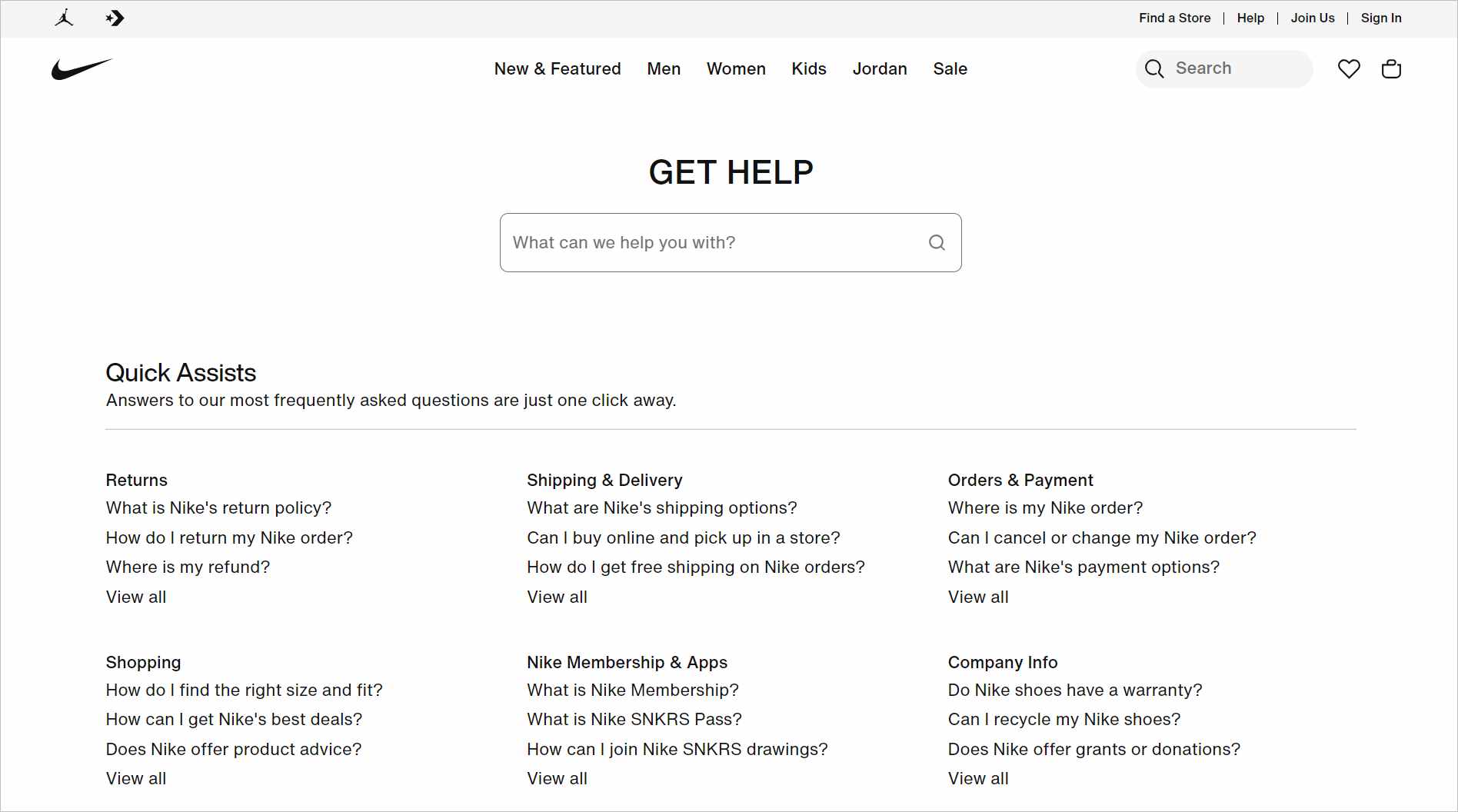
Task: Click Join Us link
Action: click(1312, 18)
